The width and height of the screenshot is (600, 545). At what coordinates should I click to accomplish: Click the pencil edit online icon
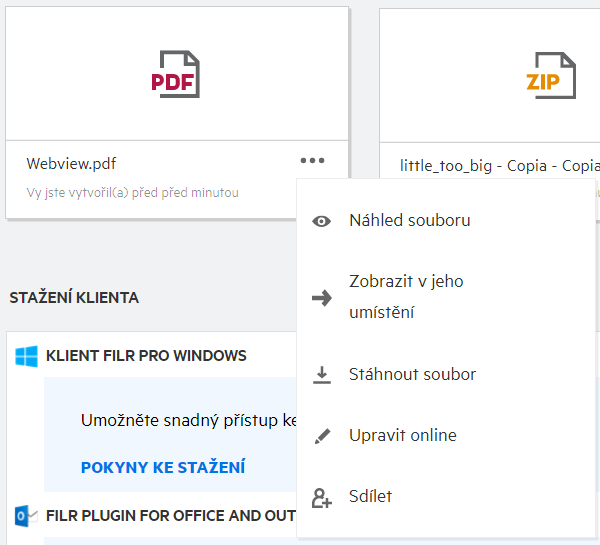[321, 436]
